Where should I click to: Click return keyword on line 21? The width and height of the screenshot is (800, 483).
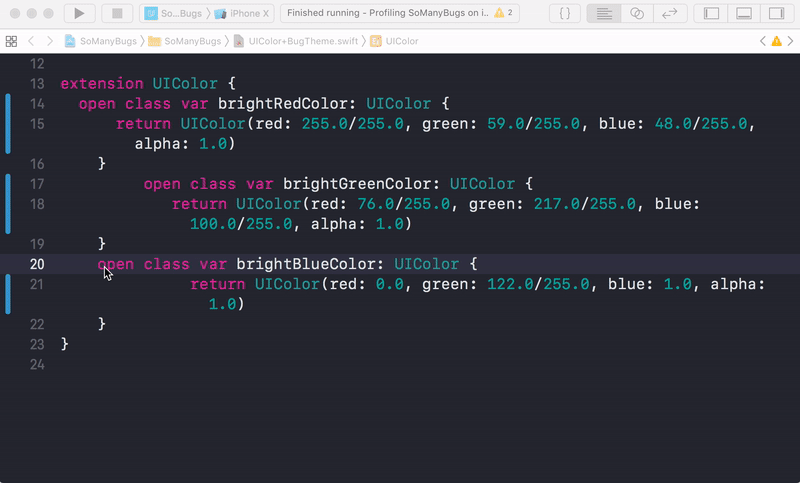[218, 284]
